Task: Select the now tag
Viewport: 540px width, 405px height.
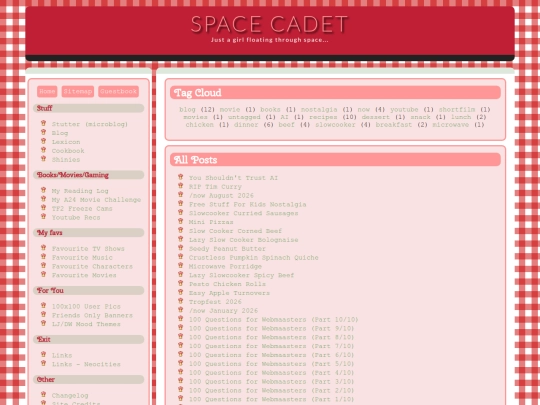Action: pos(364,110)
